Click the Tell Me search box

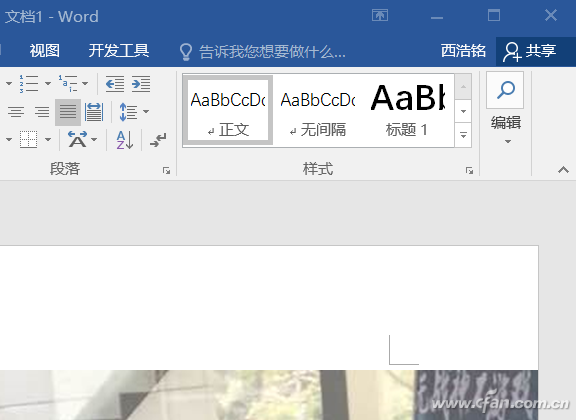pos(272,51)
